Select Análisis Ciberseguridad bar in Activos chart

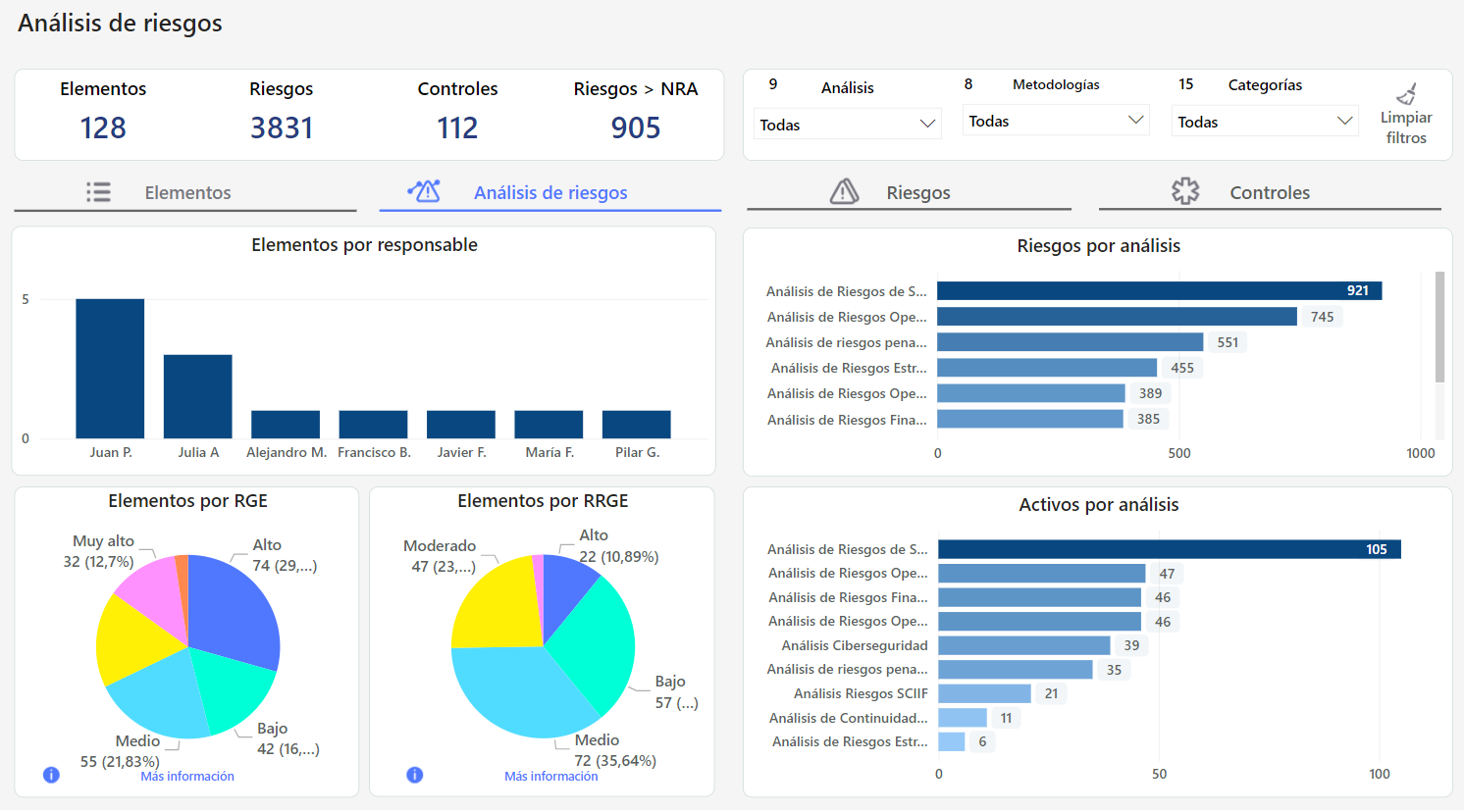[x=1023, y=645]
